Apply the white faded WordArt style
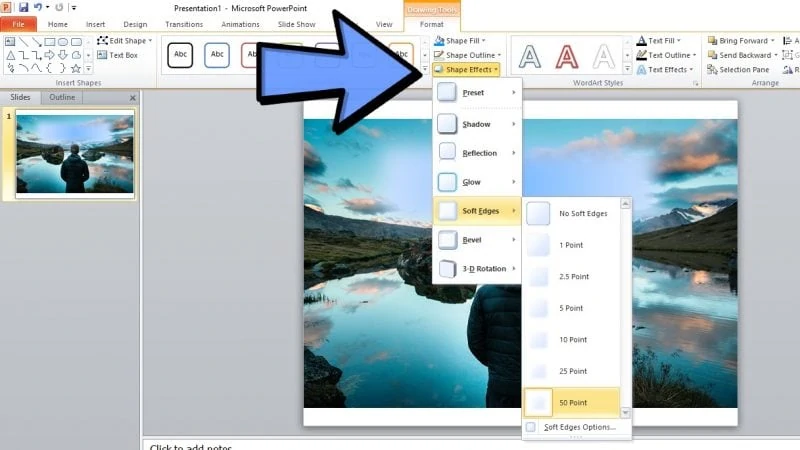800x450 pixels. pyautogui.click(x=603, y=56)
